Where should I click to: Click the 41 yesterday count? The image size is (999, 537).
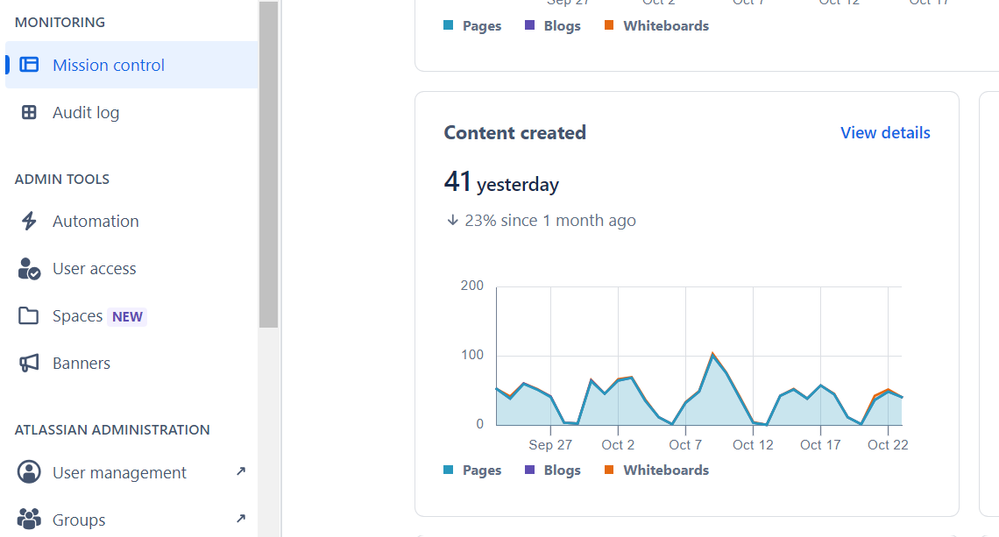click(x=501, y=182)
